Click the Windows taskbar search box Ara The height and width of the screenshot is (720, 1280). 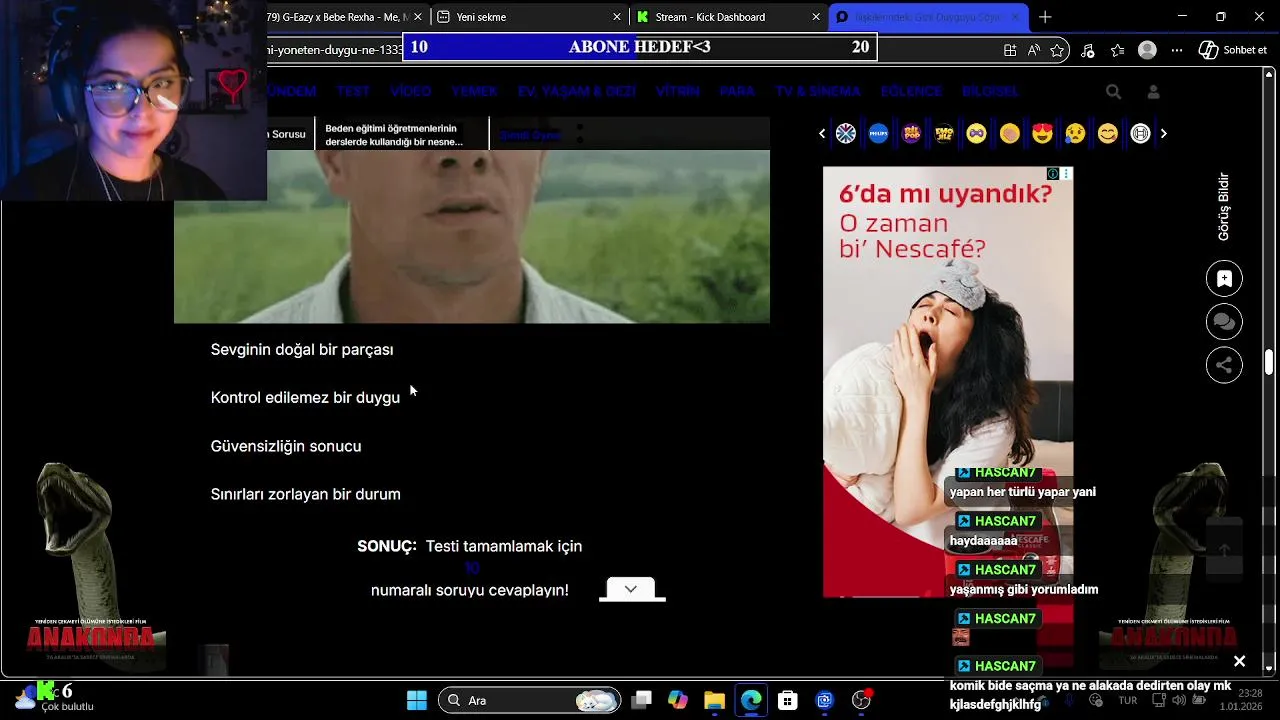[x=530, y=700]
